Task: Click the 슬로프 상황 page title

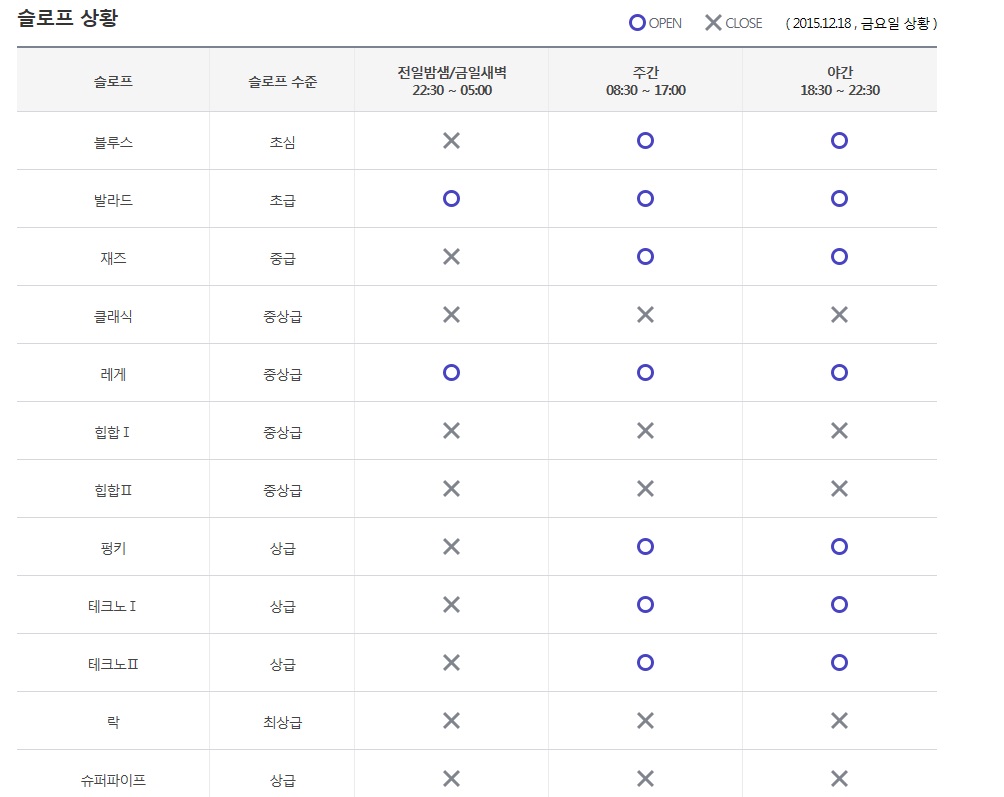Action: pyautogui.click(x=68, y=19)
